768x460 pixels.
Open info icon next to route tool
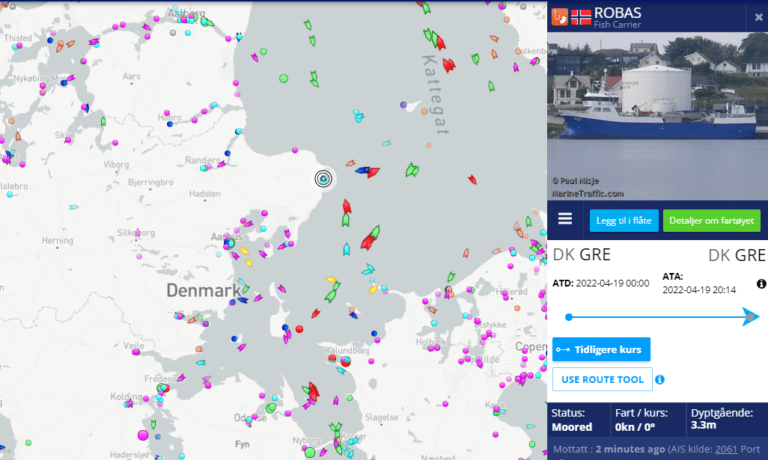(x=660, y=380)
